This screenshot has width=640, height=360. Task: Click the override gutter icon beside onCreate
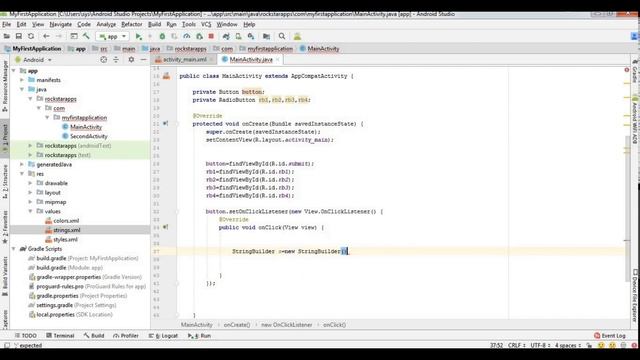(165, 123)
